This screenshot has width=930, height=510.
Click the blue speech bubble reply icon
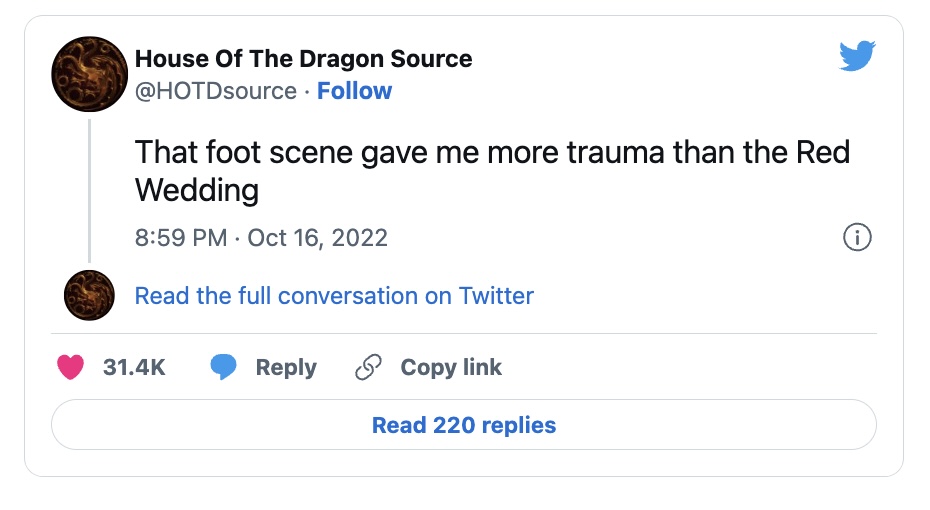pyautogui.click(x=223, y=368)
